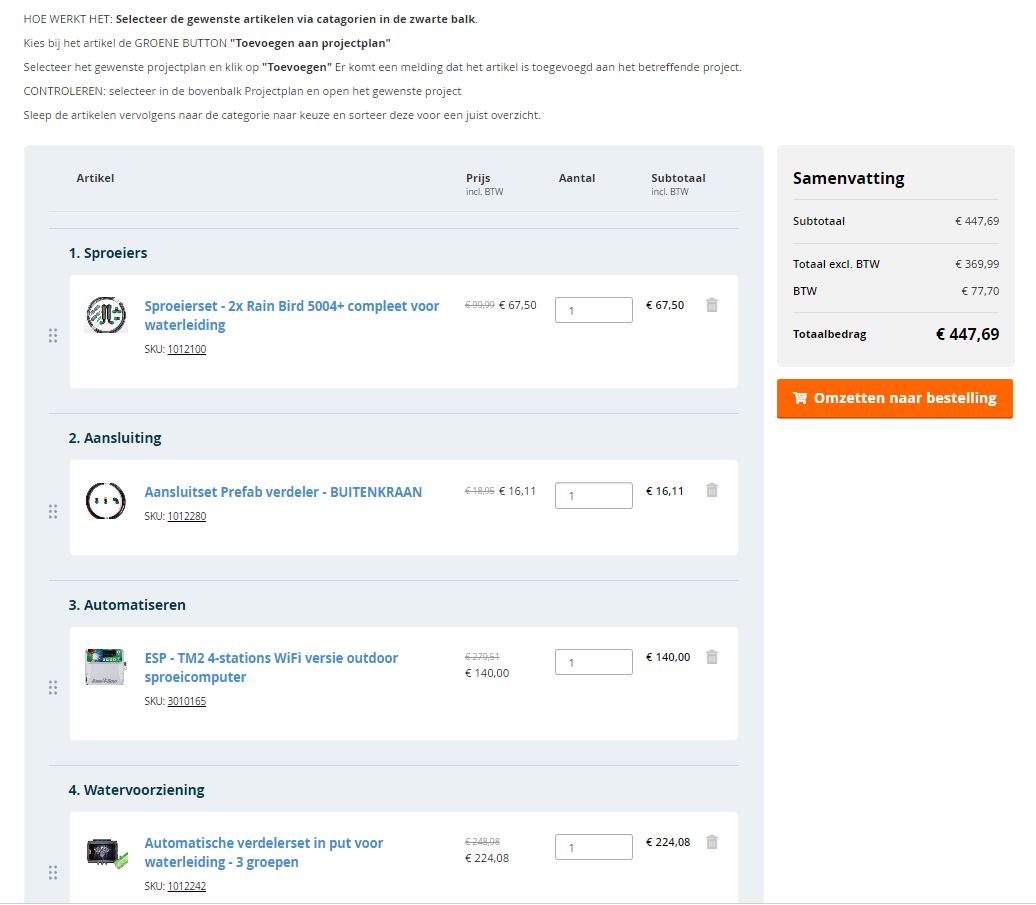Click the cart icon in the orange button
1036x905 pixels.
click(800, 398)
